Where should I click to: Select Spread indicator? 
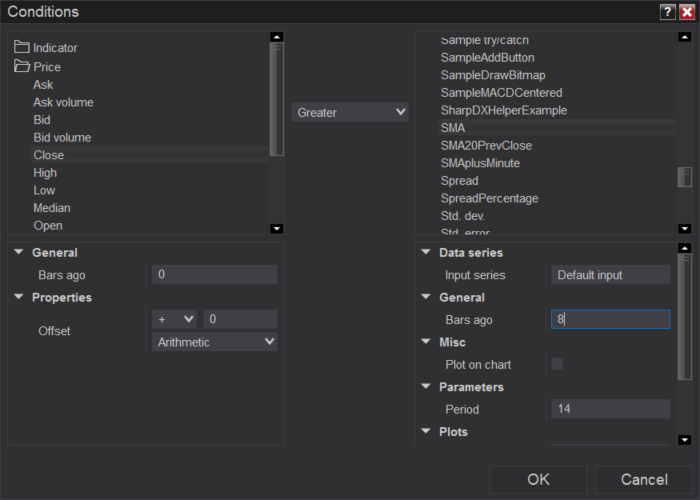[459, 181]
